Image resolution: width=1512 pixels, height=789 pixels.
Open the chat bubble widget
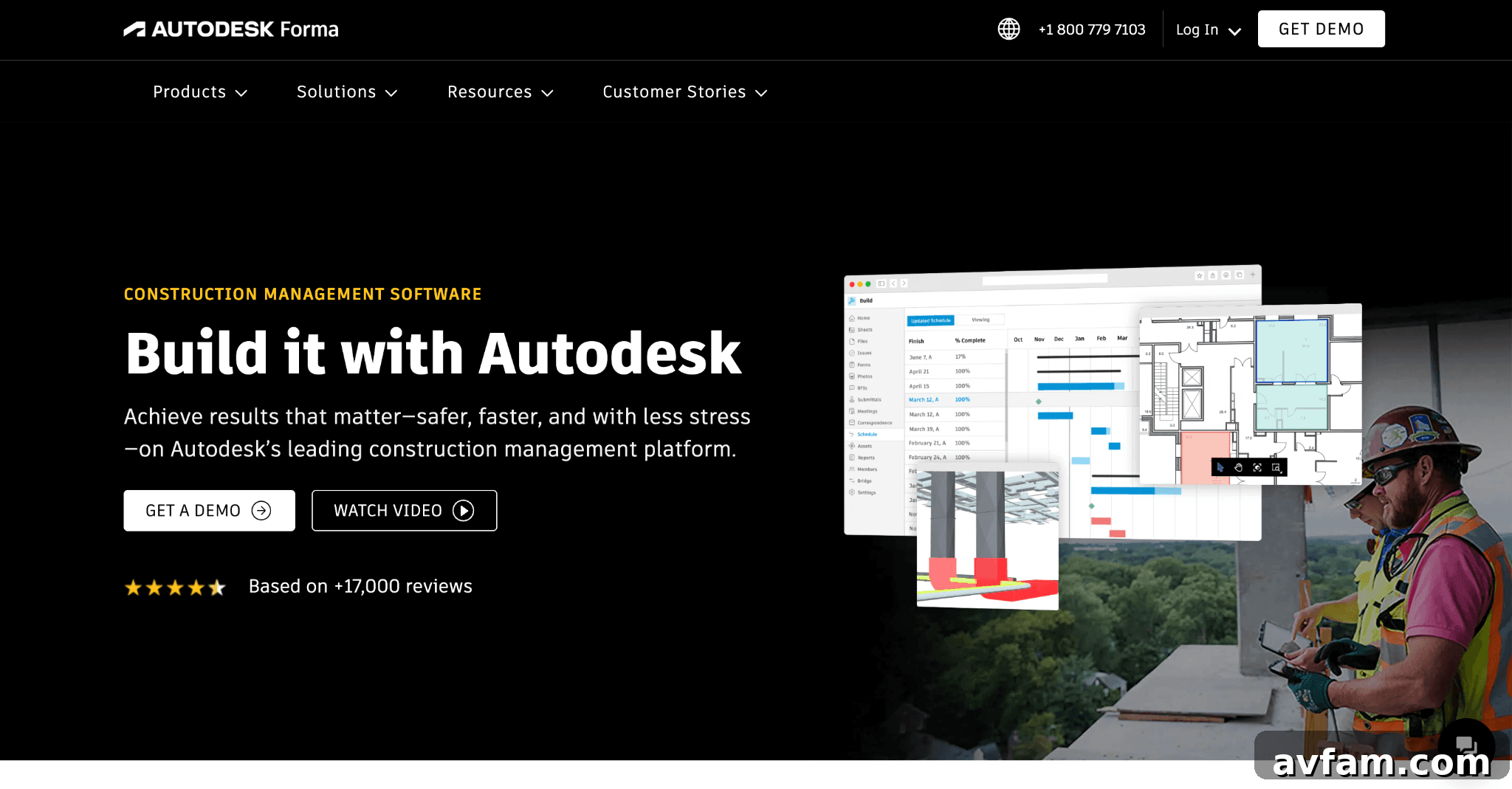pyautogui.click(x=1465, y=745)
